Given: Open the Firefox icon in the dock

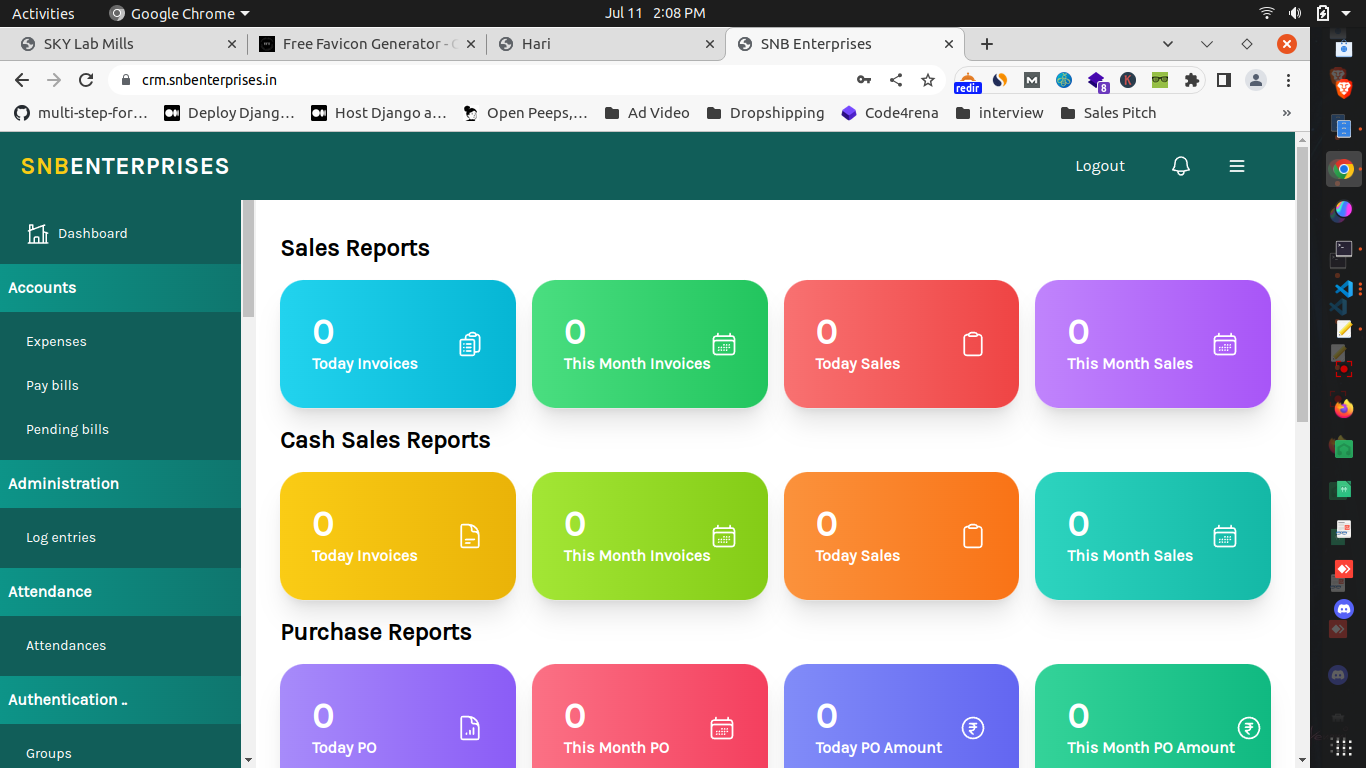Looking at the screenshot, I should point(1343,408).
